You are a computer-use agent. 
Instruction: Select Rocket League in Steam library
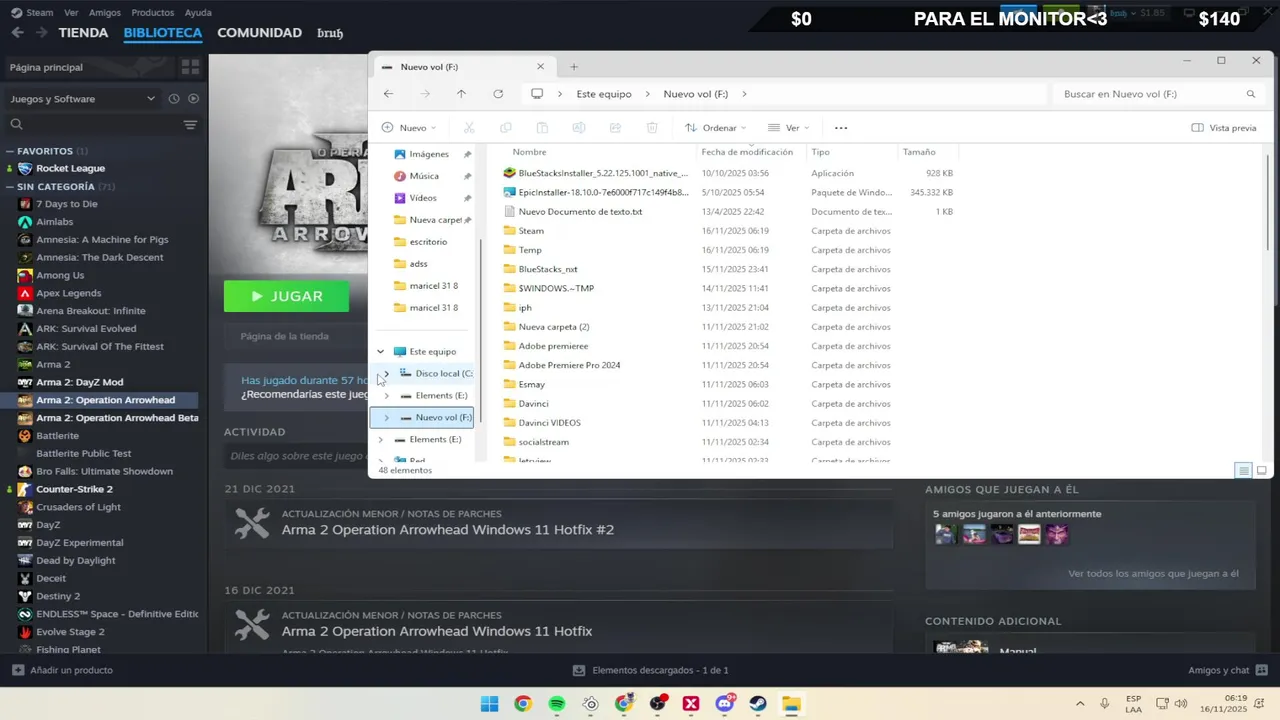pos(70,168)
